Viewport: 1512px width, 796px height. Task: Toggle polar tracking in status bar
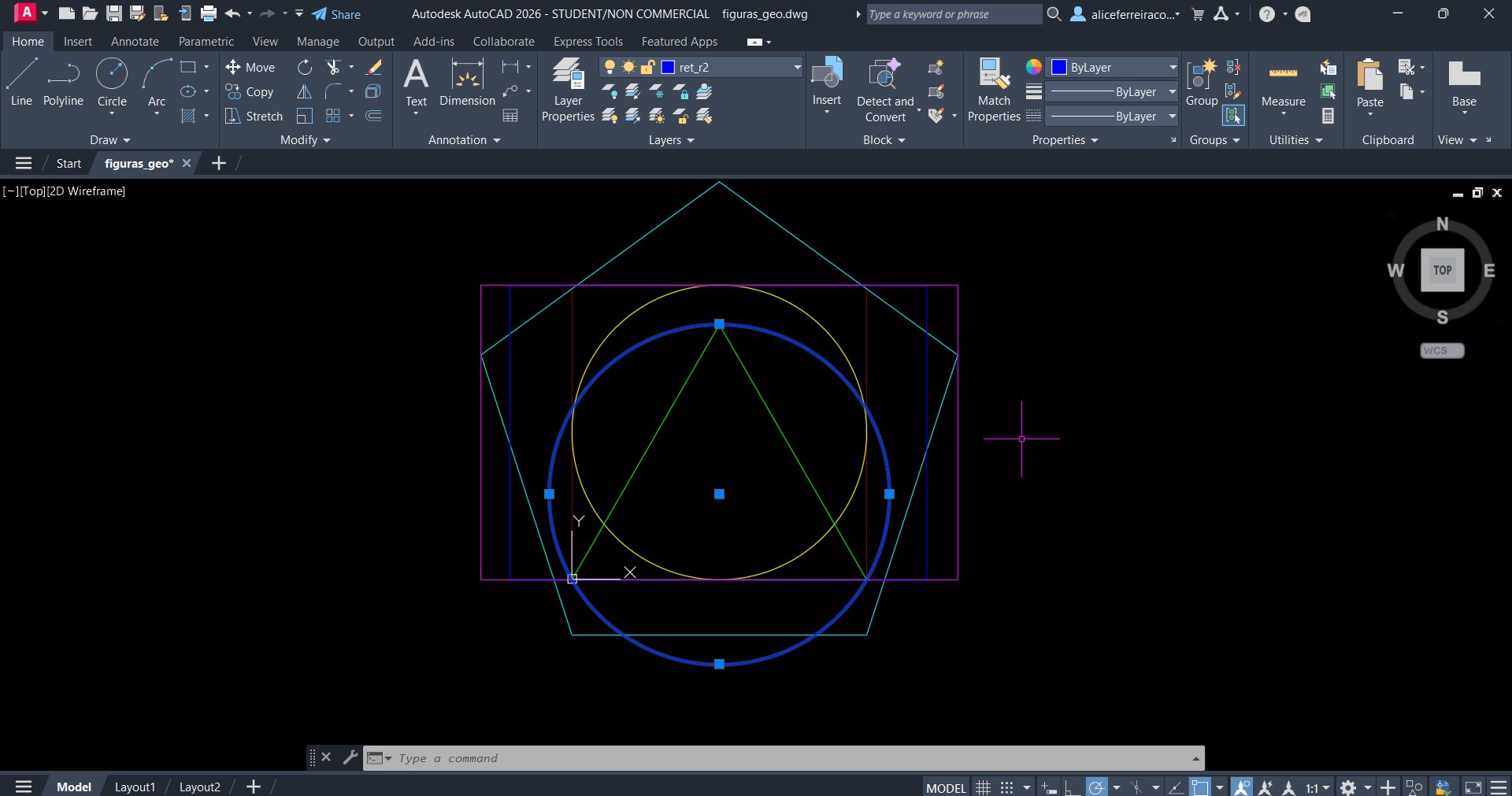1096,787
